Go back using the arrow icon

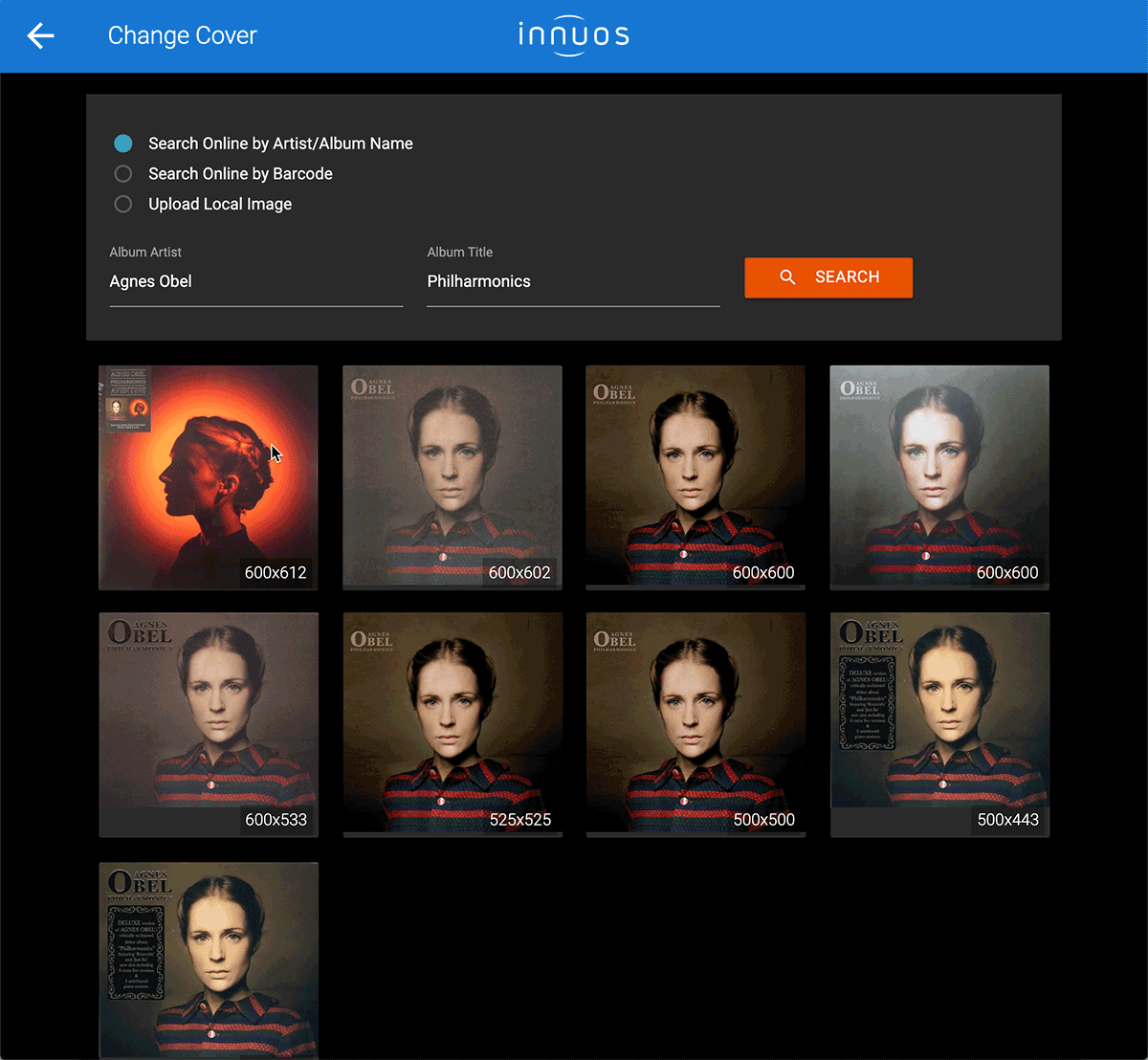pyautogui.click(x=41, y=36)
